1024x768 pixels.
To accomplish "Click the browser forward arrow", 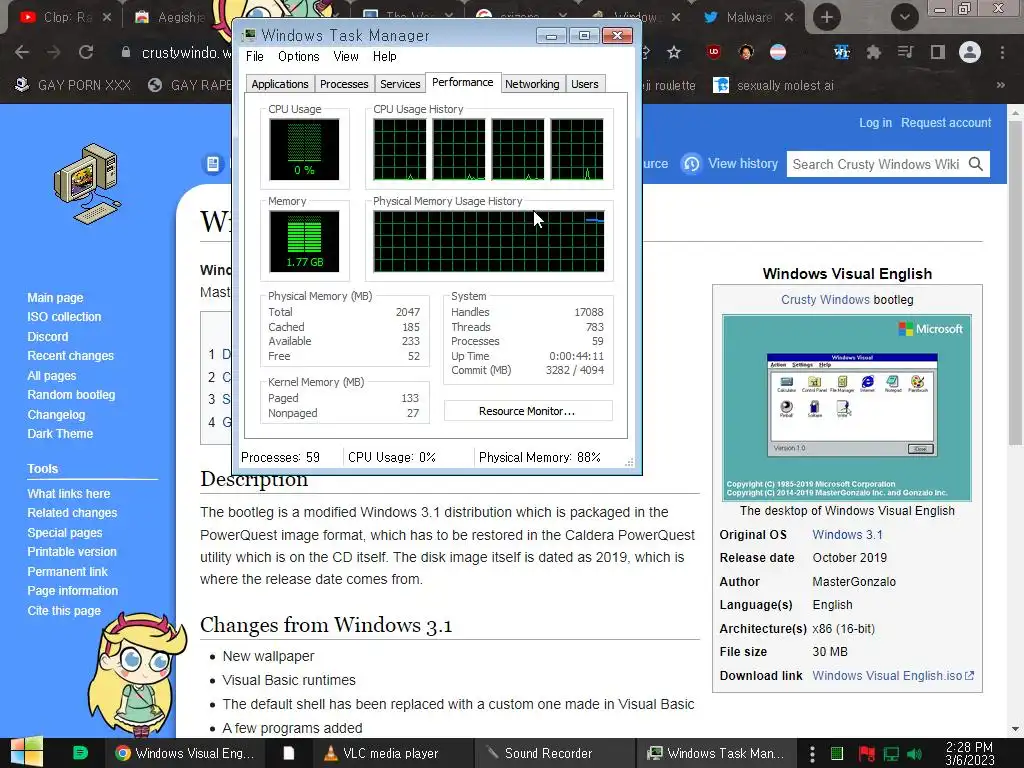I will 54,52.
